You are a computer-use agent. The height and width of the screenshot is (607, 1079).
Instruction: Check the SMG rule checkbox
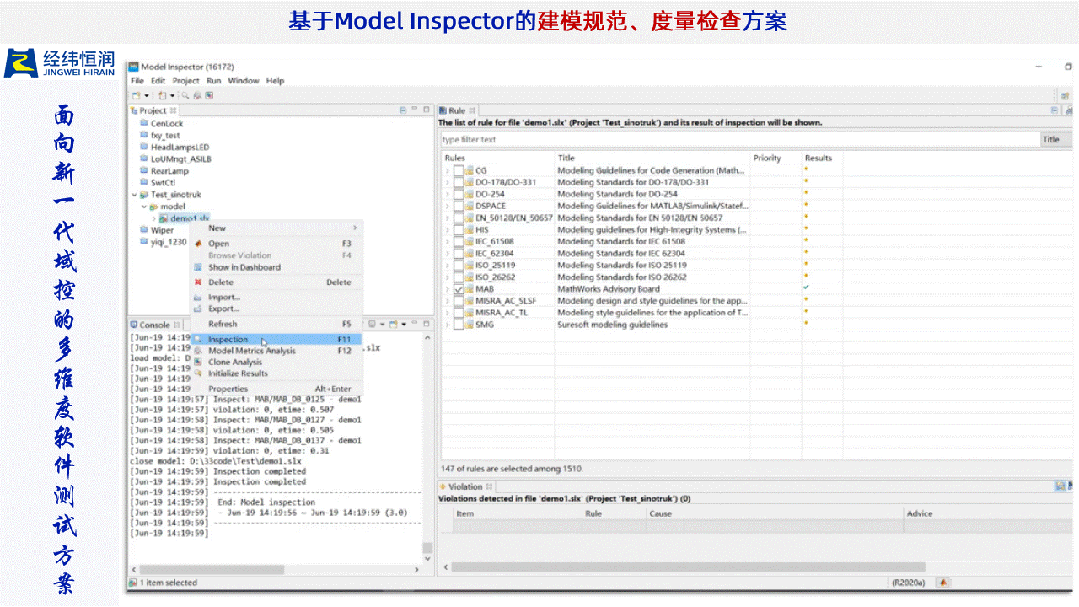[x=458, y=325]
